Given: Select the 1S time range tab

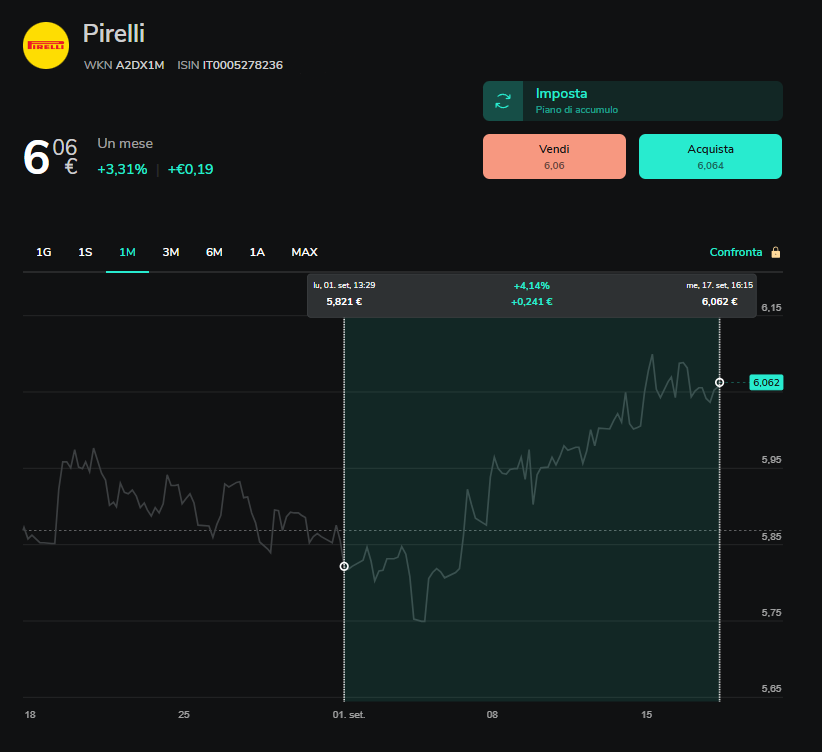Looking at the screenshot, I should click(x=85, y=252).
